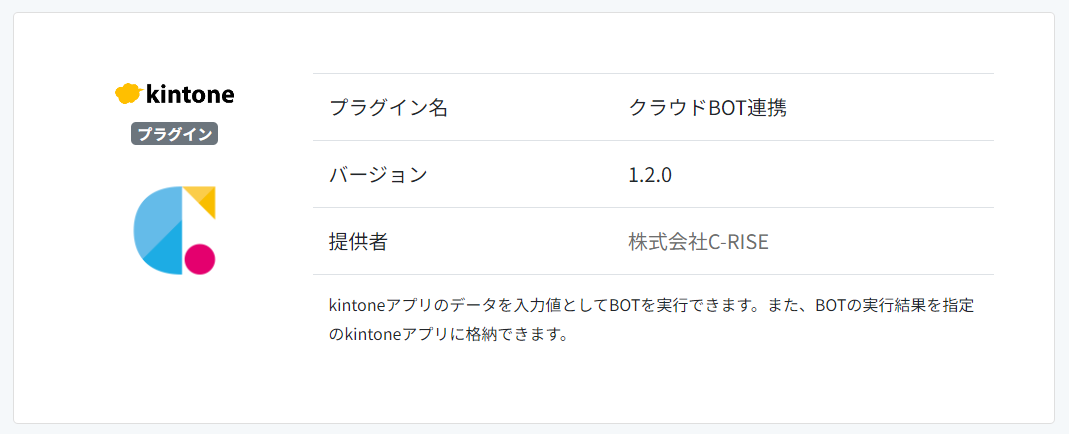
Task: Click the yellow triangle in plugin logo
Action: (x=203, y=198)
